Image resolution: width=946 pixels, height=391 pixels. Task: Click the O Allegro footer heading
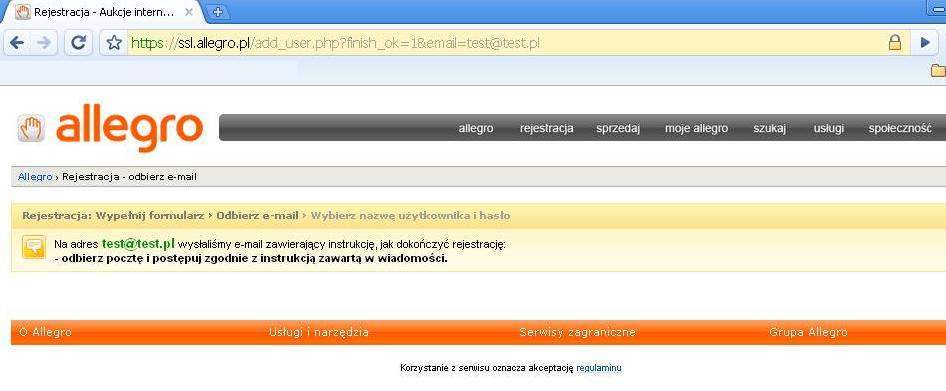(x=45, y=332)
